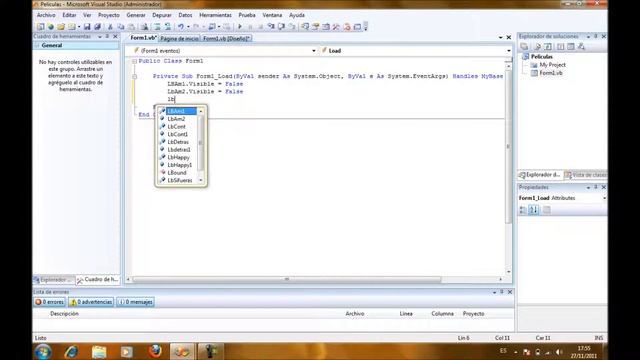This screenshot has width=640, height=360.
Task: Click Show All Files in Explorador de soluciones
Action: pyautogui.click(x=537, y=47)
